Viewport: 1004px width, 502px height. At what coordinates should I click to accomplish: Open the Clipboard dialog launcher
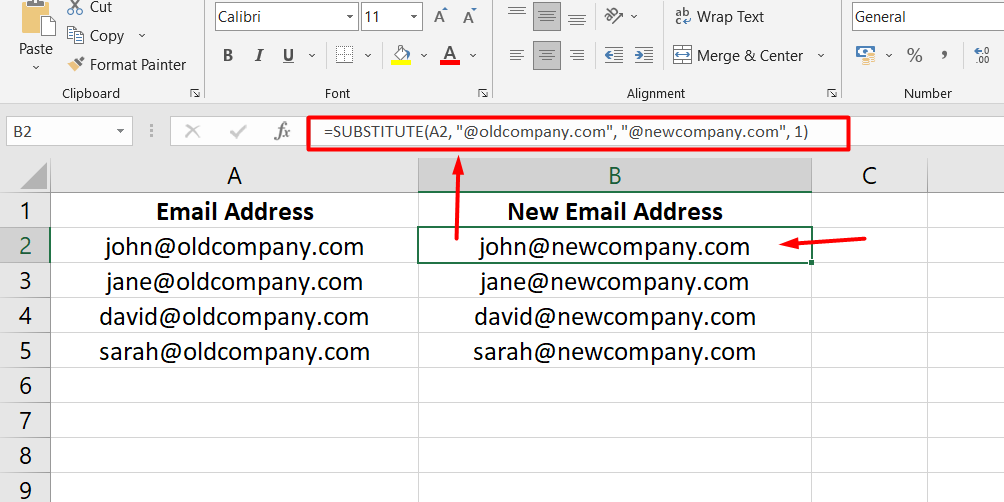tap(195, 93)
